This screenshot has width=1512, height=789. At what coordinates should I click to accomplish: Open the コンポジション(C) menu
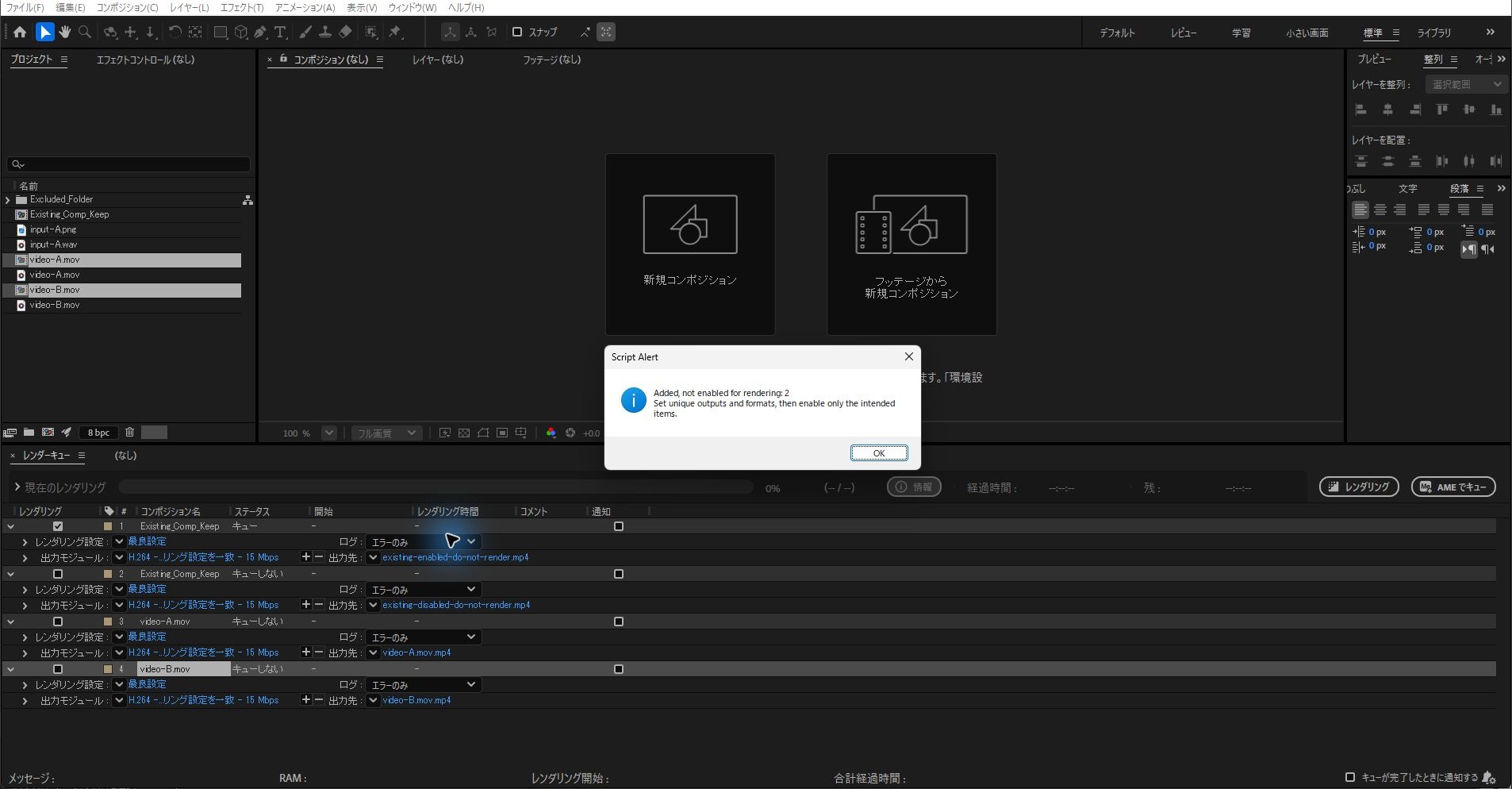pos(127,8)
